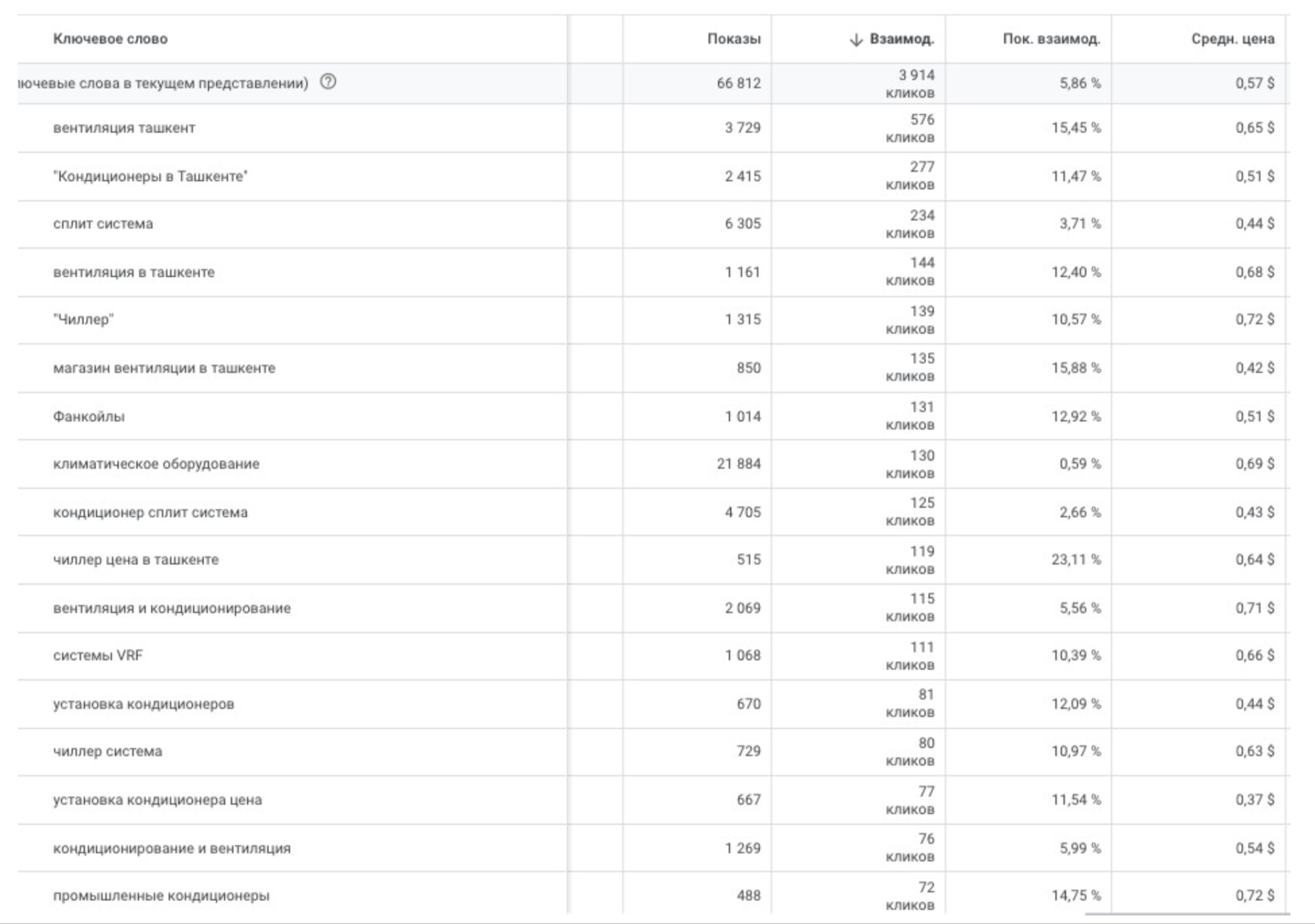
Task: Click the interaction rate 23,11 %
Action: 1076,560
